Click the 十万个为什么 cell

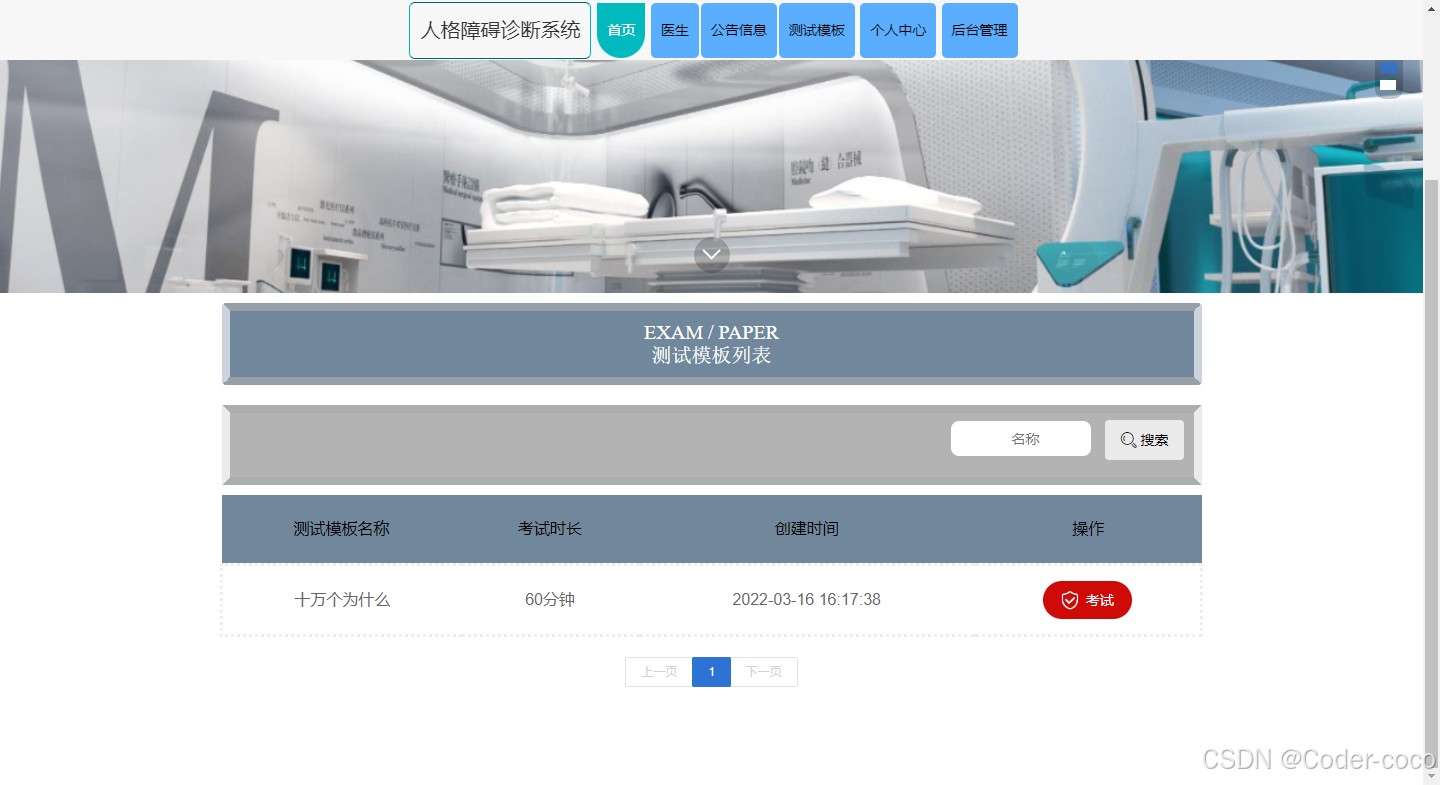click(x=342, y=600)
